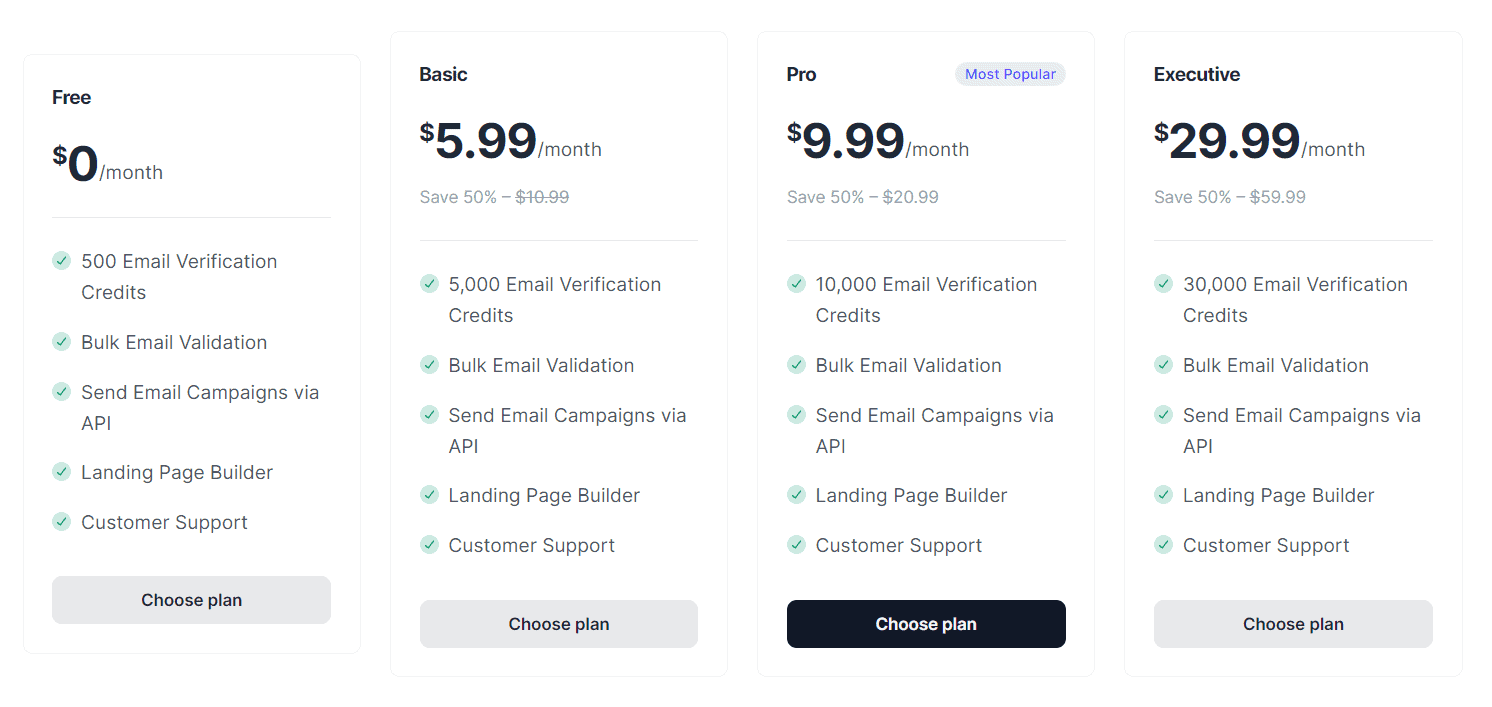This screenshot has height=707, width=1492.
Task: Click the $0/month price on the Free plan
Action: [x=105, y=165]
